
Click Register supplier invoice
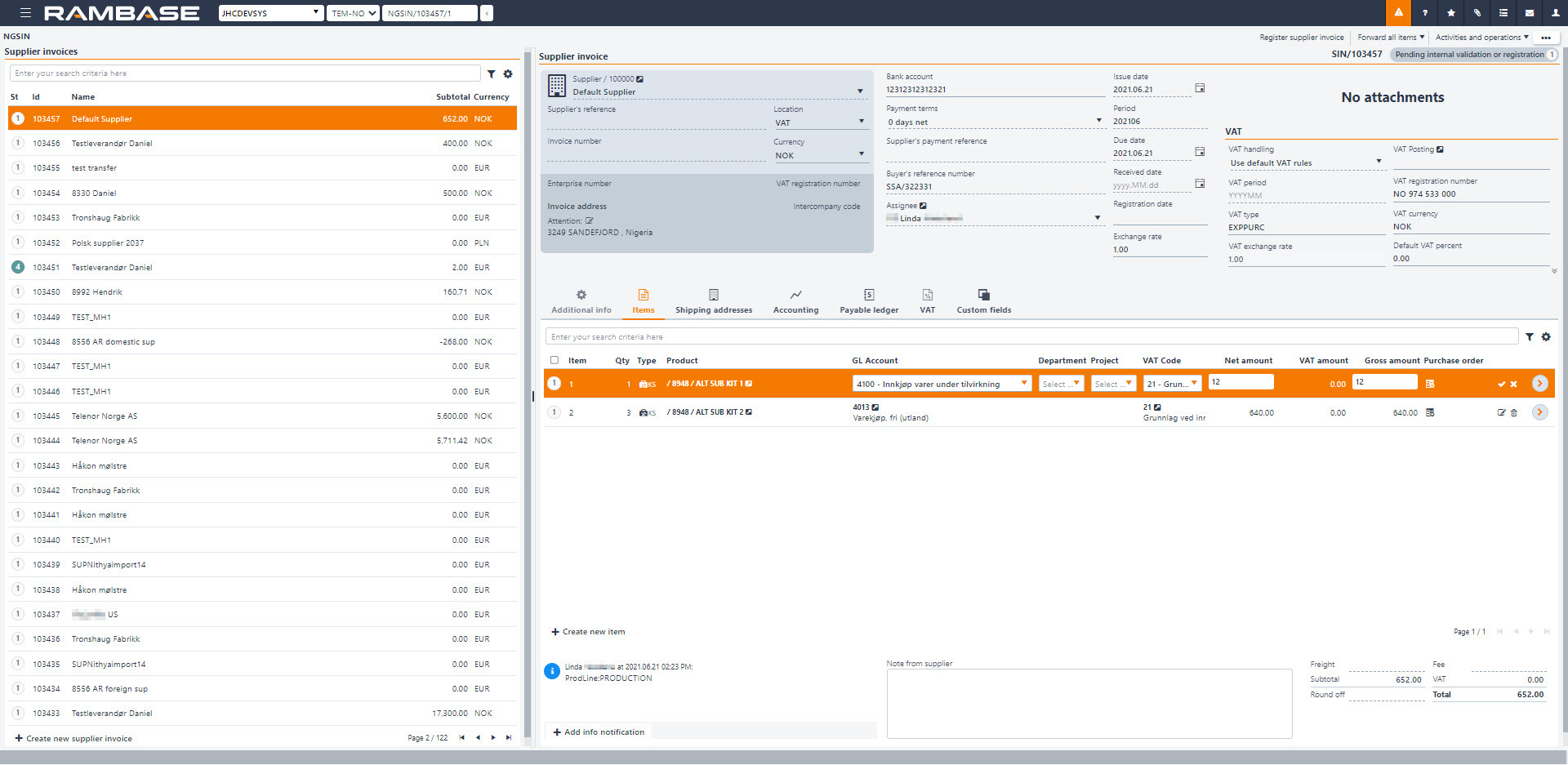[x=1301, y=38]
